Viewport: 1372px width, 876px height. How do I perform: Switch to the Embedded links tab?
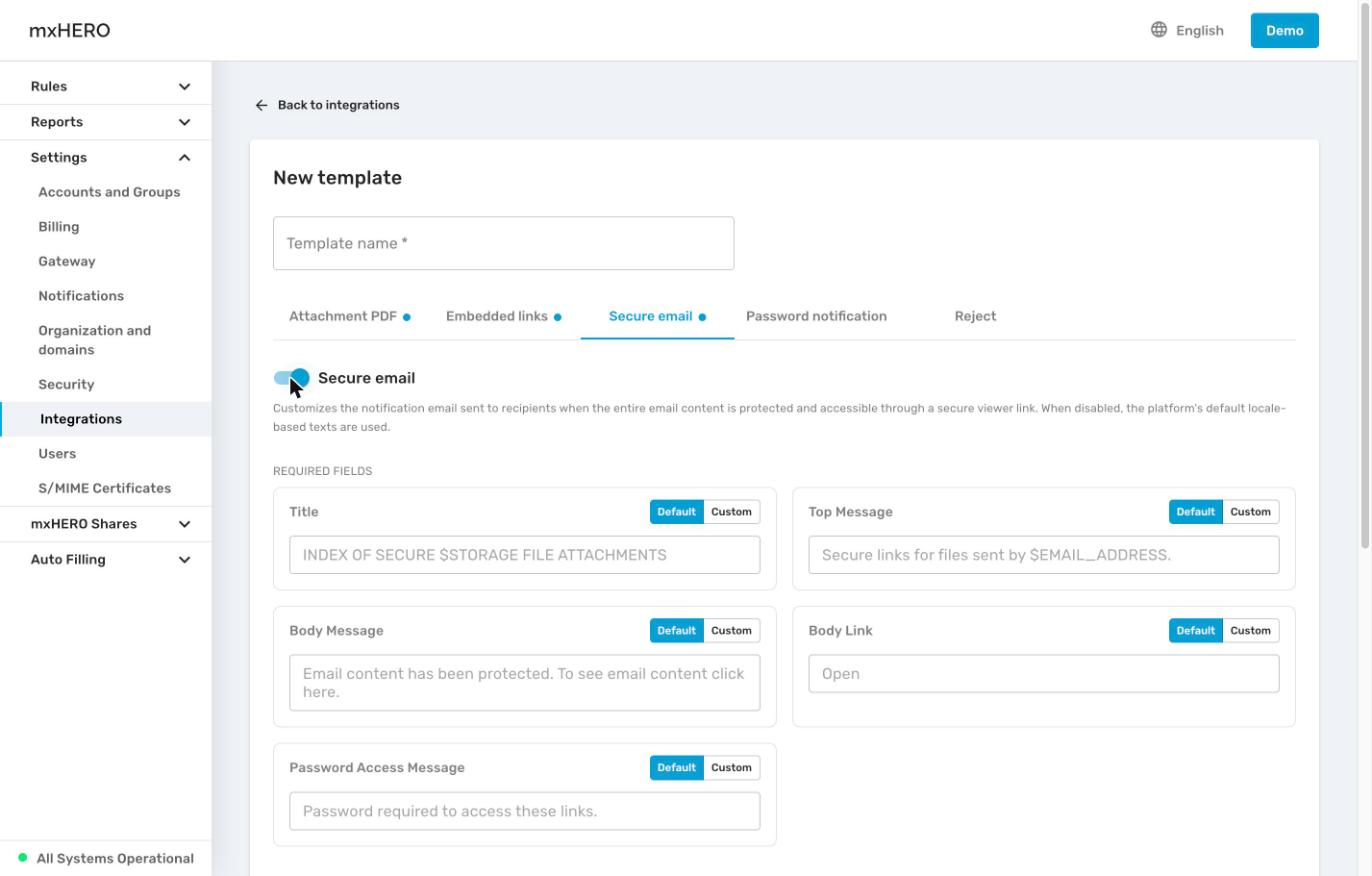(503, 317)
